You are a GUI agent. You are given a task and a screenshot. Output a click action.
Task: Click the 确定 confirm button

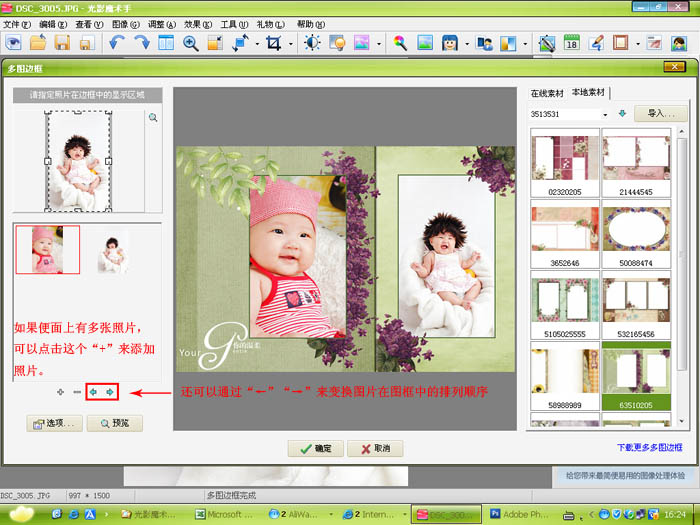pyautogui.click(x=316, y=449)
